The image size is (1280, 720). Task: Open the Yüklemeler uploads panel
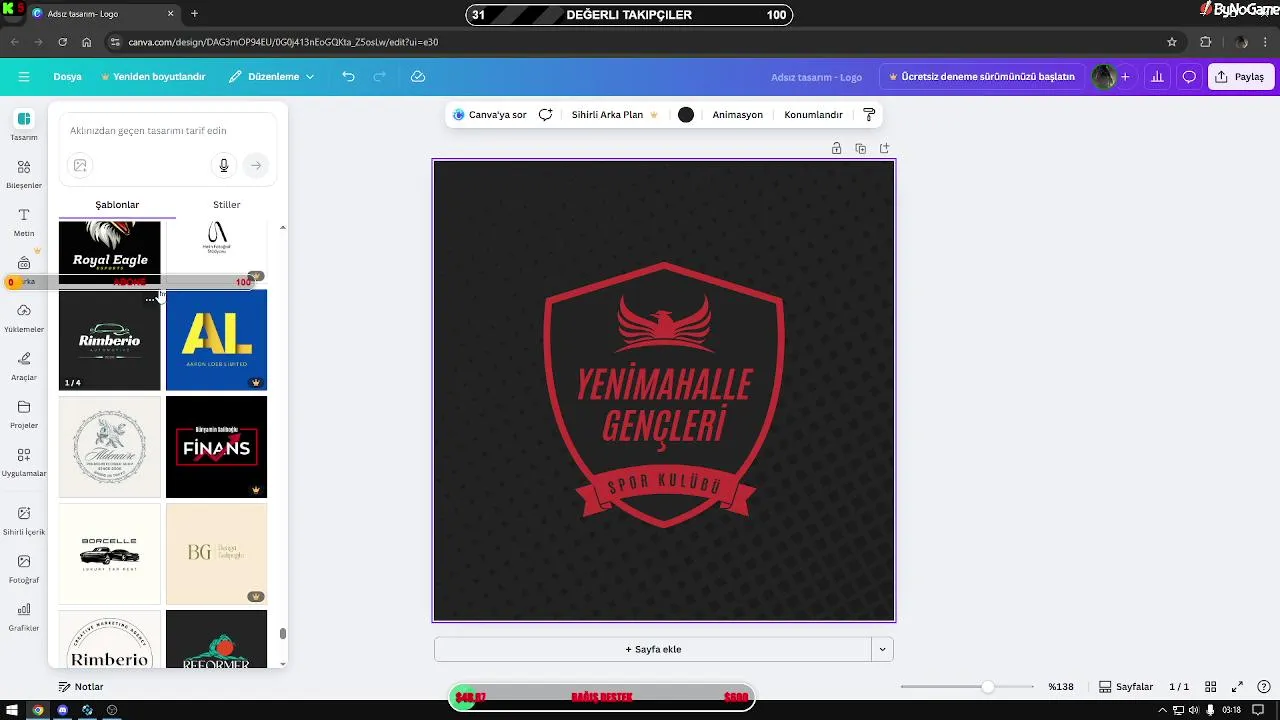coord(24,318)
